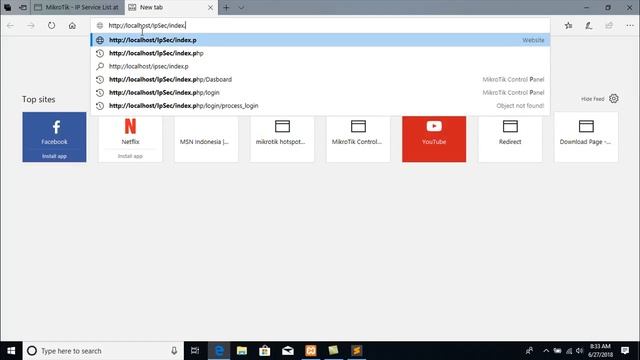Viewport: 640px width, 360px height.
Task: Open Microsoft Store from the taskbar
Action: [x=264, y=351]
